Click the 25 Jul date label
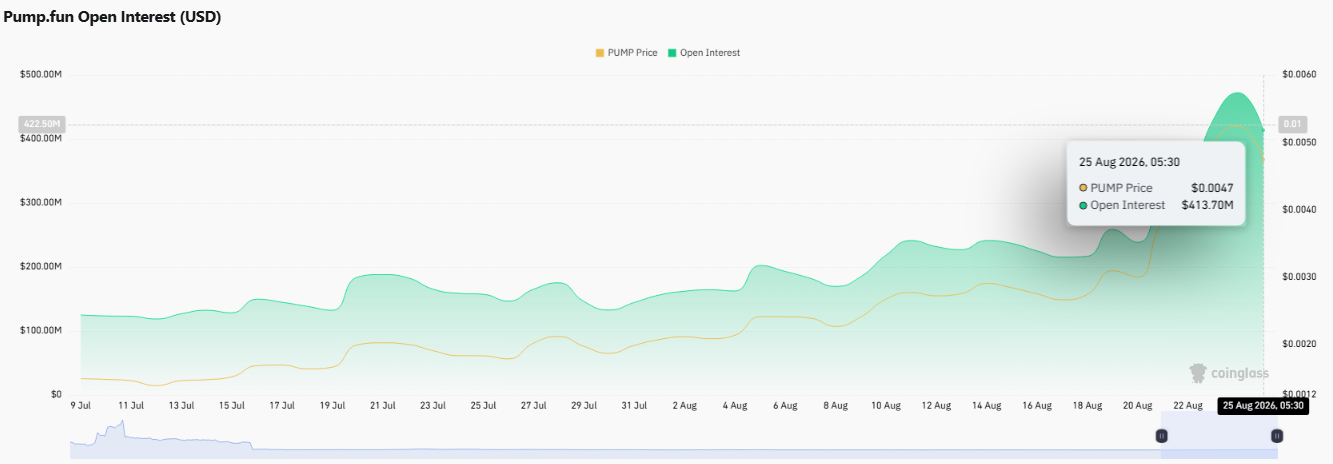The height and width of the screenshot is (464, 1333). point(483,406)
